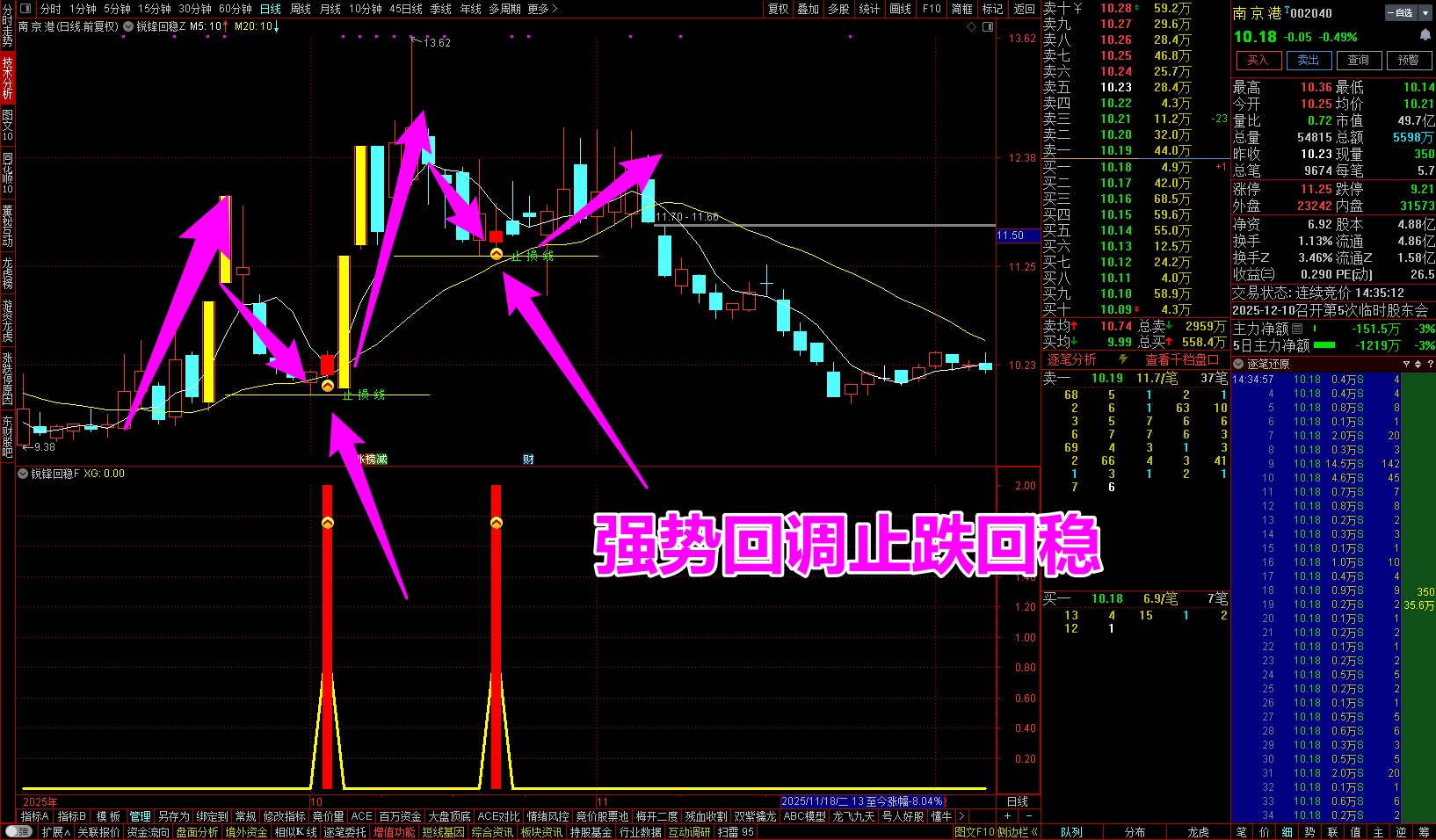Click the blue 卖出 button
The width and height of the screenshot is (1436, 840).
(x=1309, y=60)
